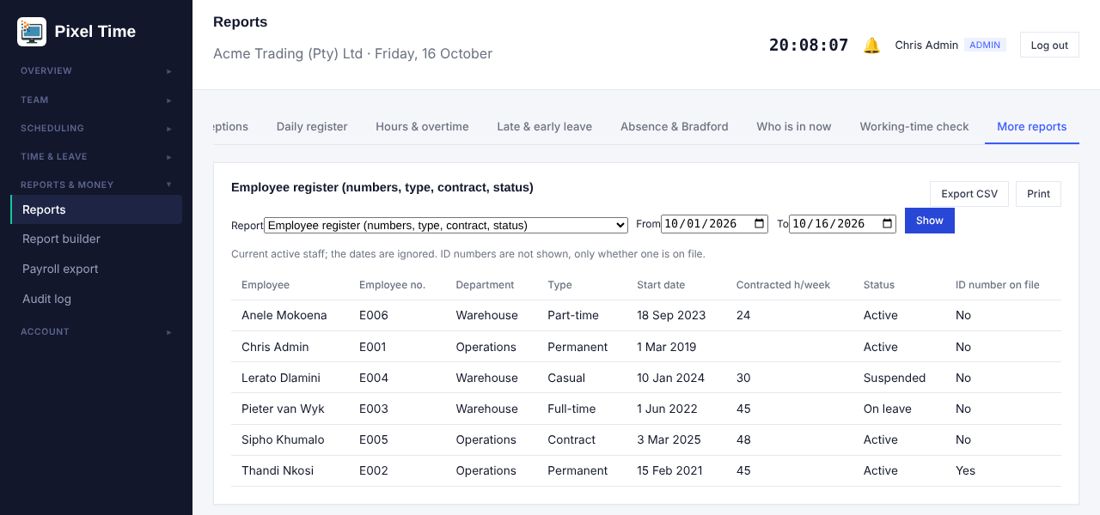Viewport: 1100px width, 515px height.
Task: Expand the Team sidebar section
Action: (x=96, y=100)
